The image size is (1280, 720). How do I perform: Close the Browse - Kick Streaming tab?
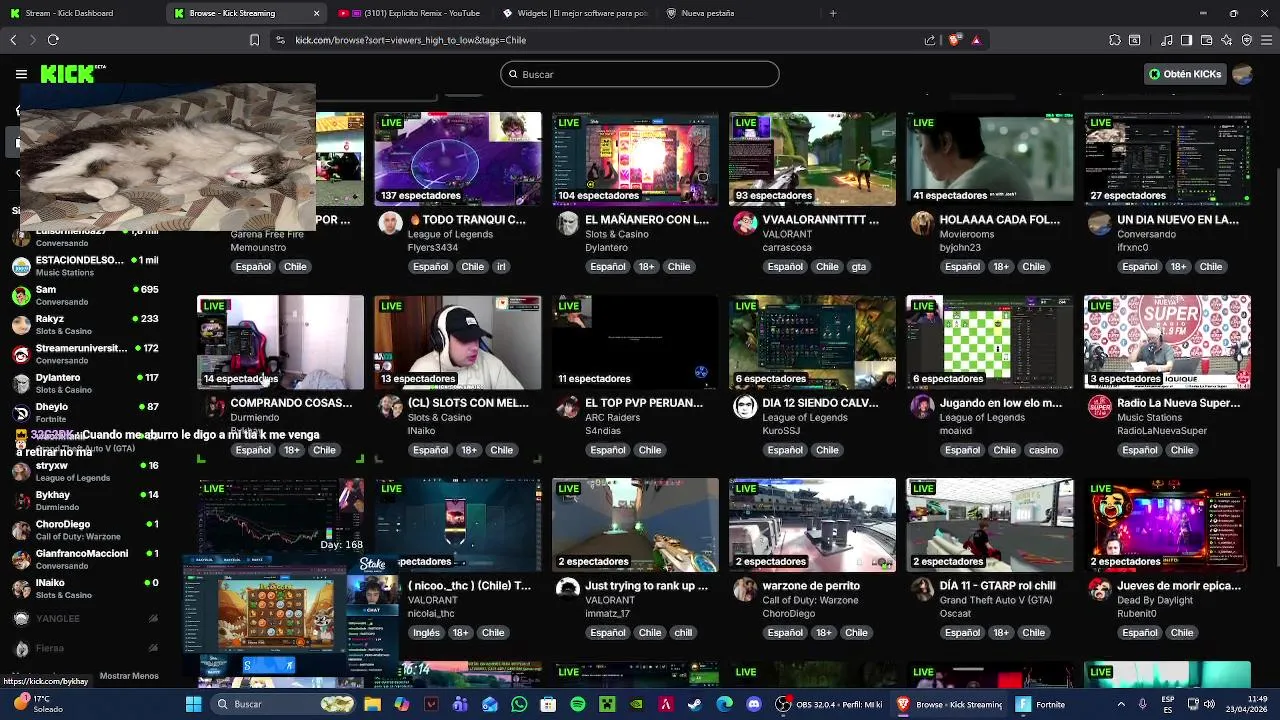[x=317, y=13]
